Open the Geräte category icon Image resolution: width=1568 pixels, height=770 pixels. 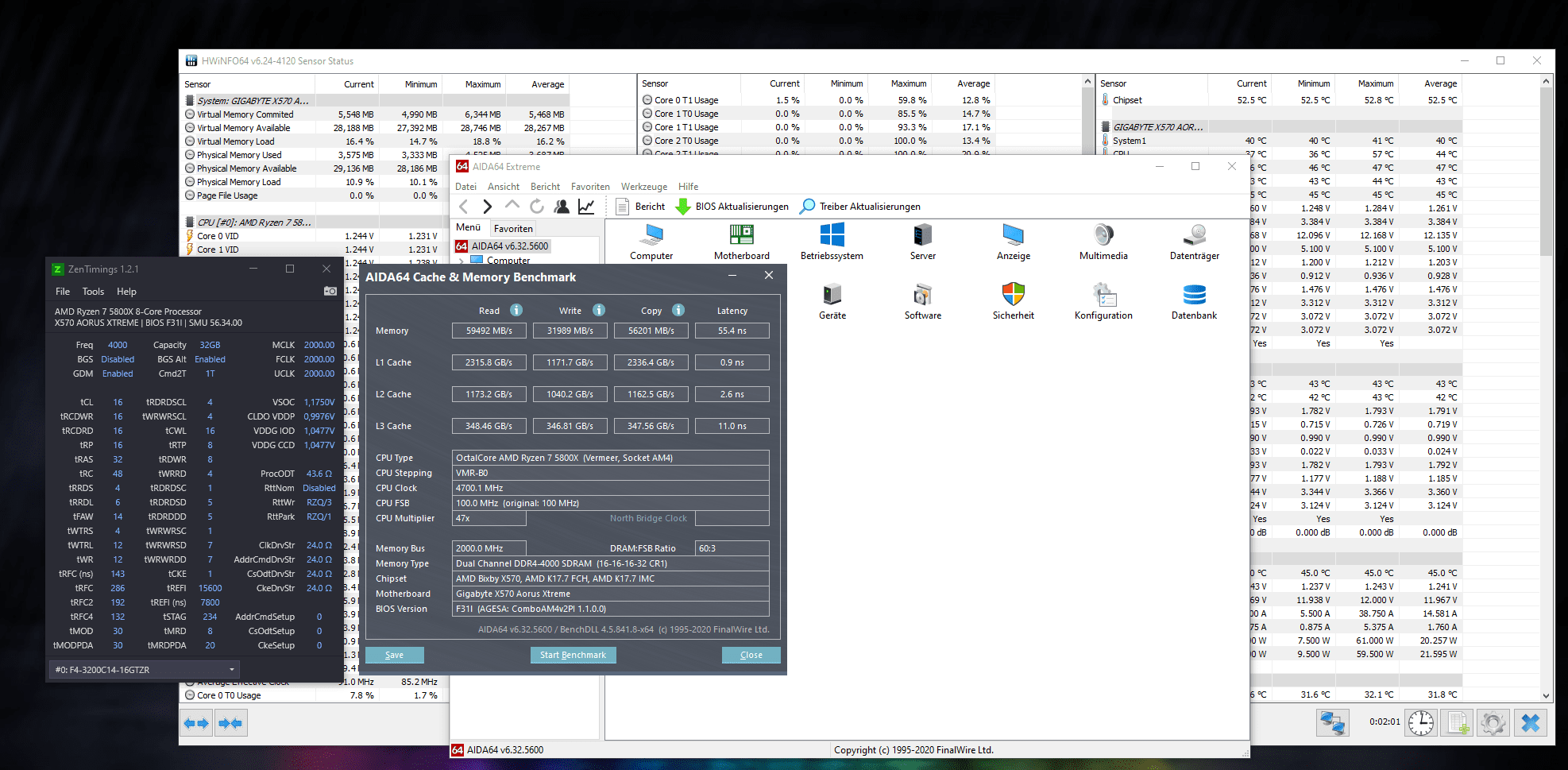[832, 301]
